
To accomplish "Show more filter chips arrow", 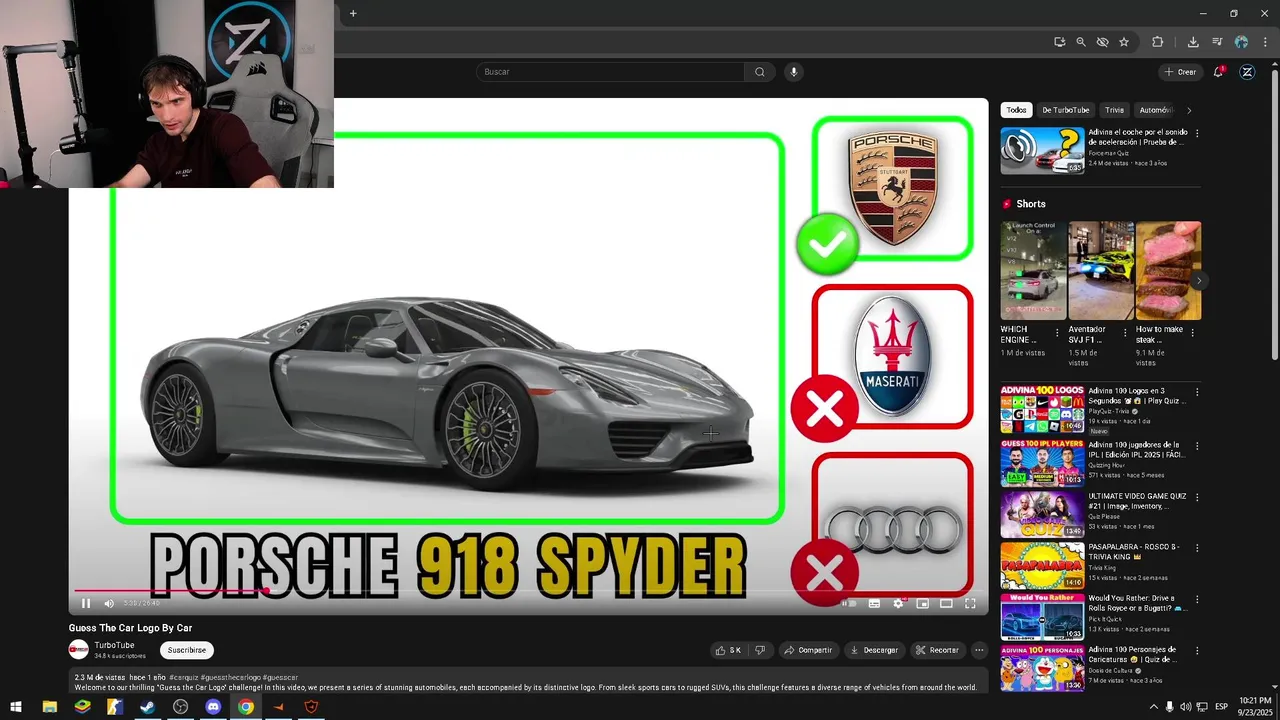I will pos(1189,110).
